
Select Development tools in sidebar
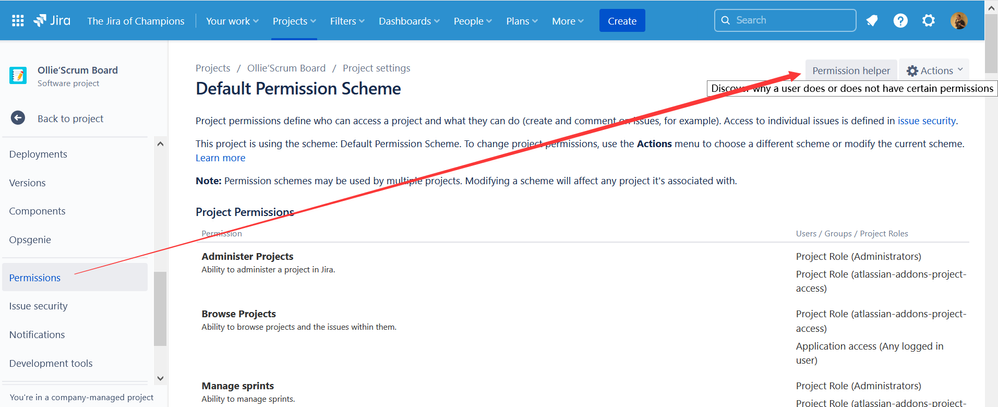51,363
